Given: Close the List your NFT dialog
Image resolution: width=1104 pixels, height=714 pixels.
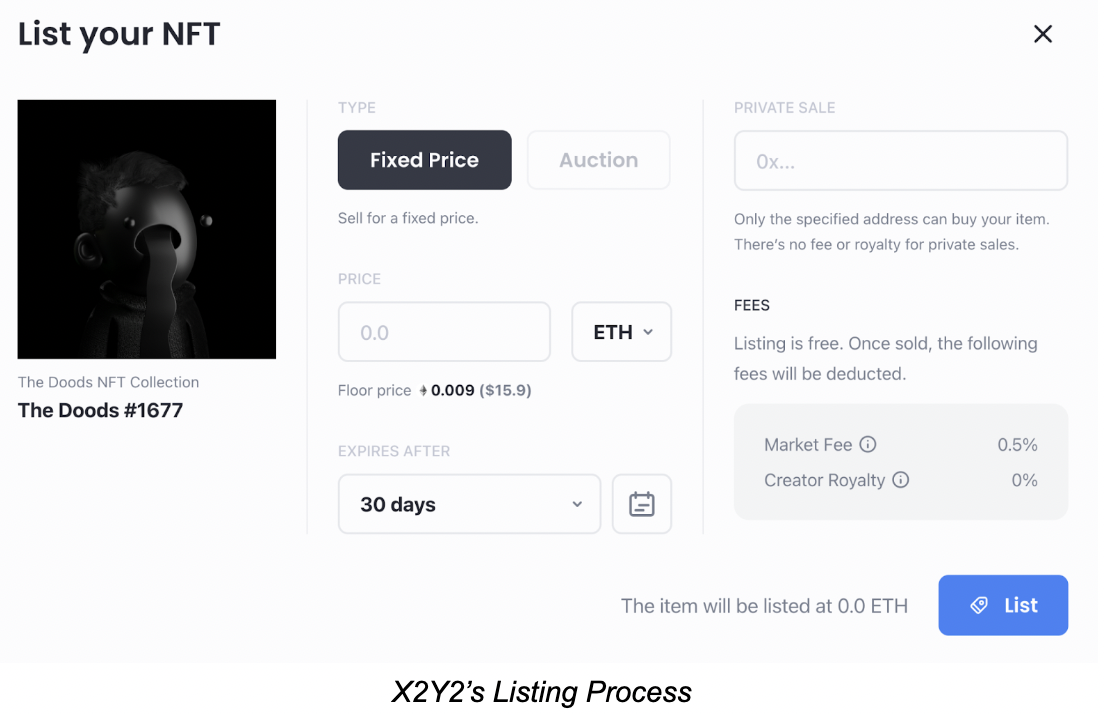Looking at the screenshot, I should [1043, 35].
